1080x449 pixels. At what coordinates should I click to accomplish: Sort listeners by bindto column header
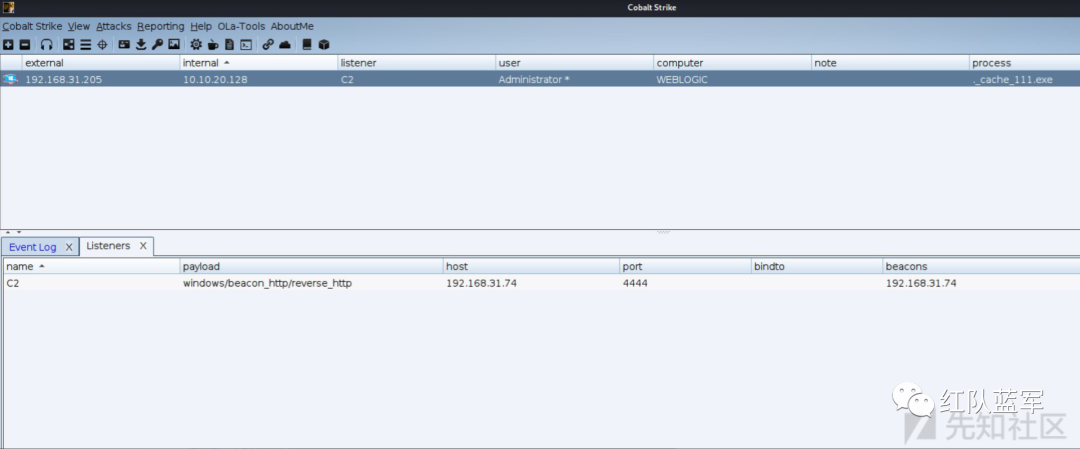[x=817, y=266]
